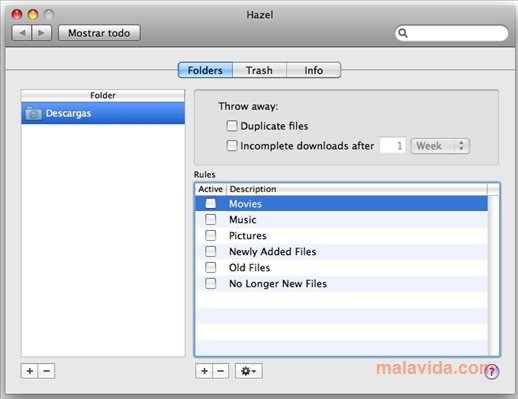518x399 pixels.
Task: Click the incomplete downloads number field
Action: click(392, 146)
